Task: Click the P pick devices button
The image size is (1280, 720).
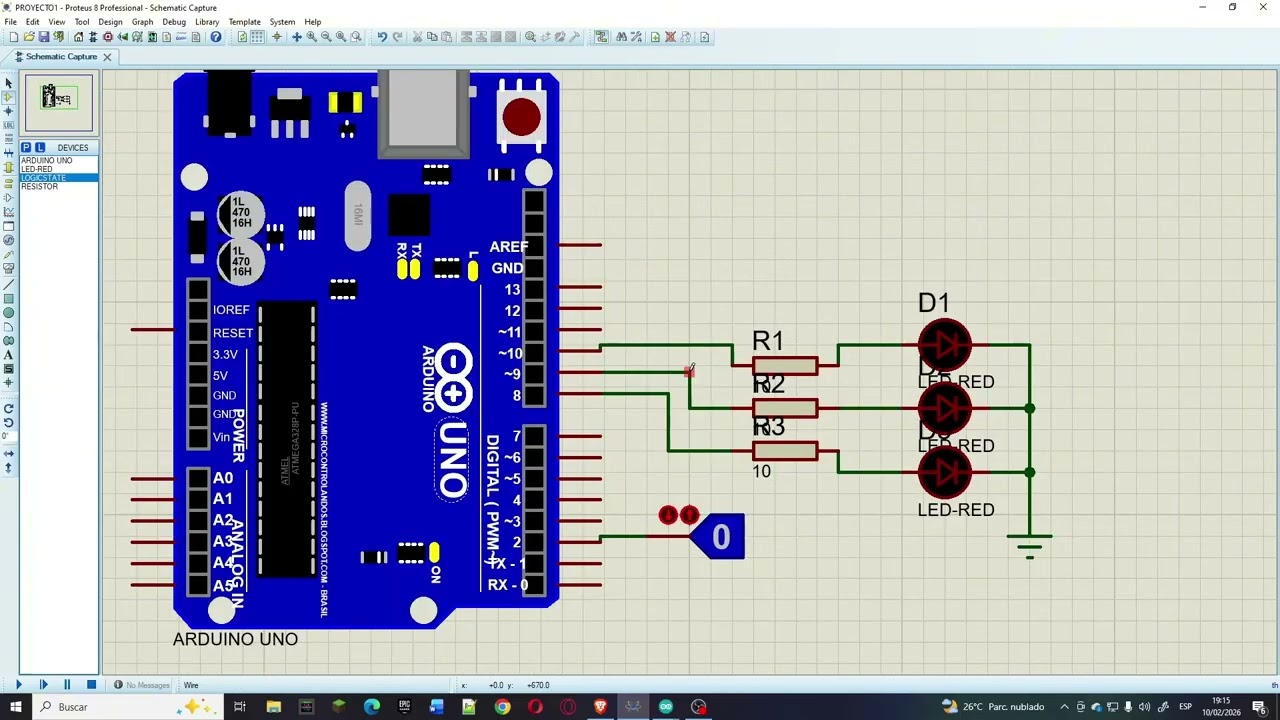Action: (26, 147)
